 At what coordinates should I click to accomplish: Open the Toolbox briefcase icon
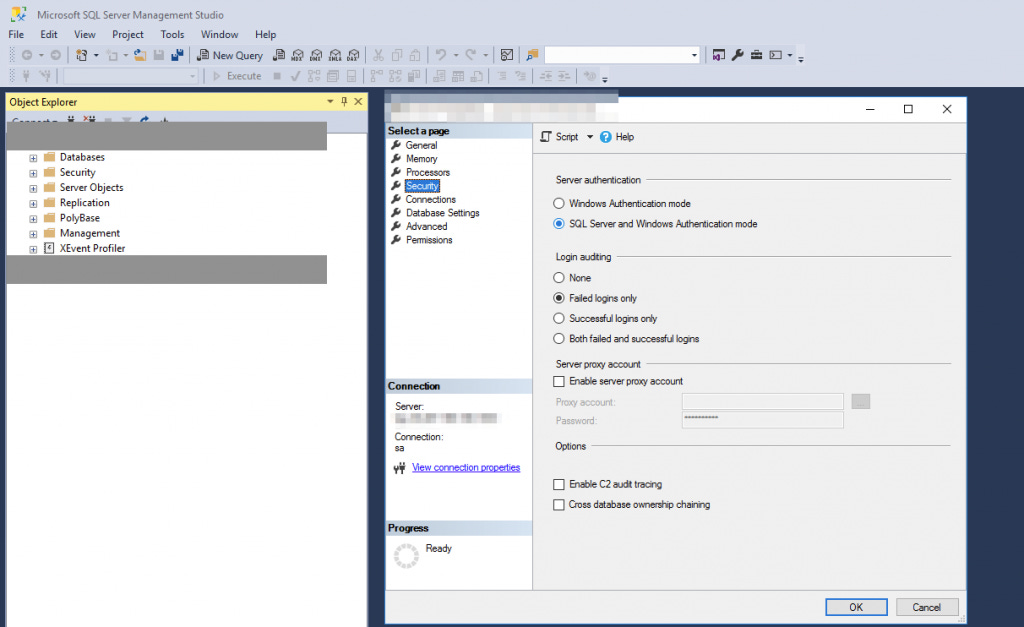(x=756, y=56)
